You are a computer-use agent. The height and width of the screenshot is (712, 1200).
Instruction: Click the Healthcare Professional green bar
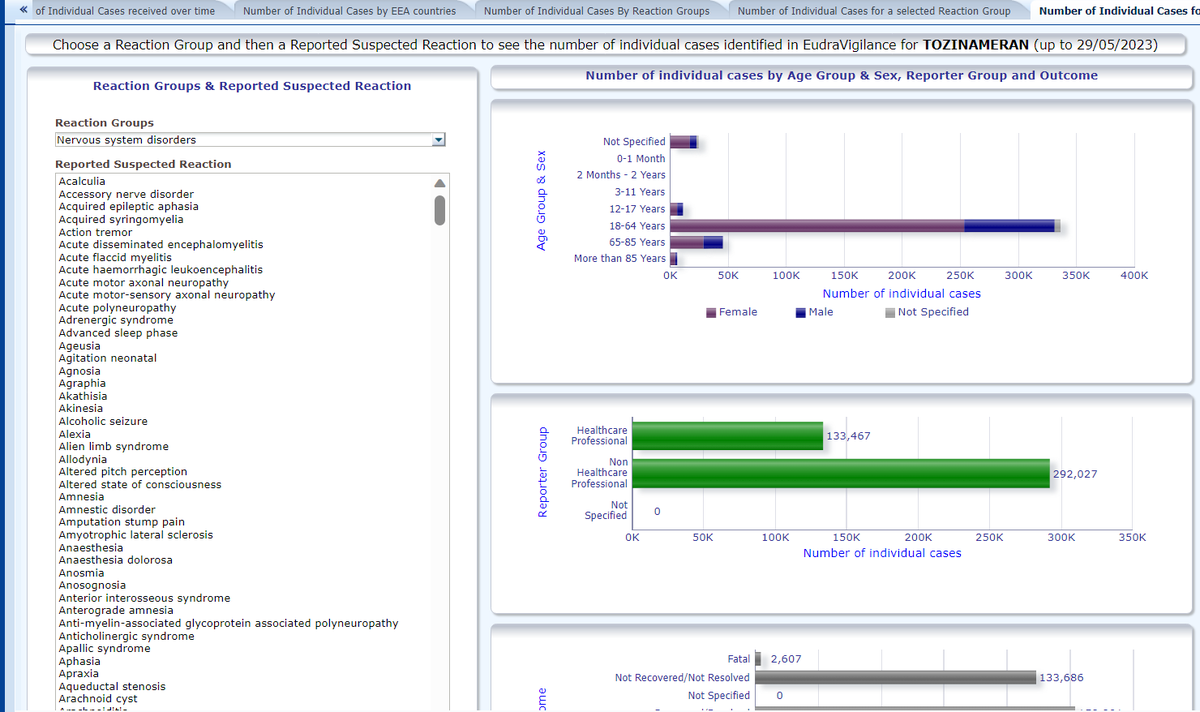click(x=728, y=436)
